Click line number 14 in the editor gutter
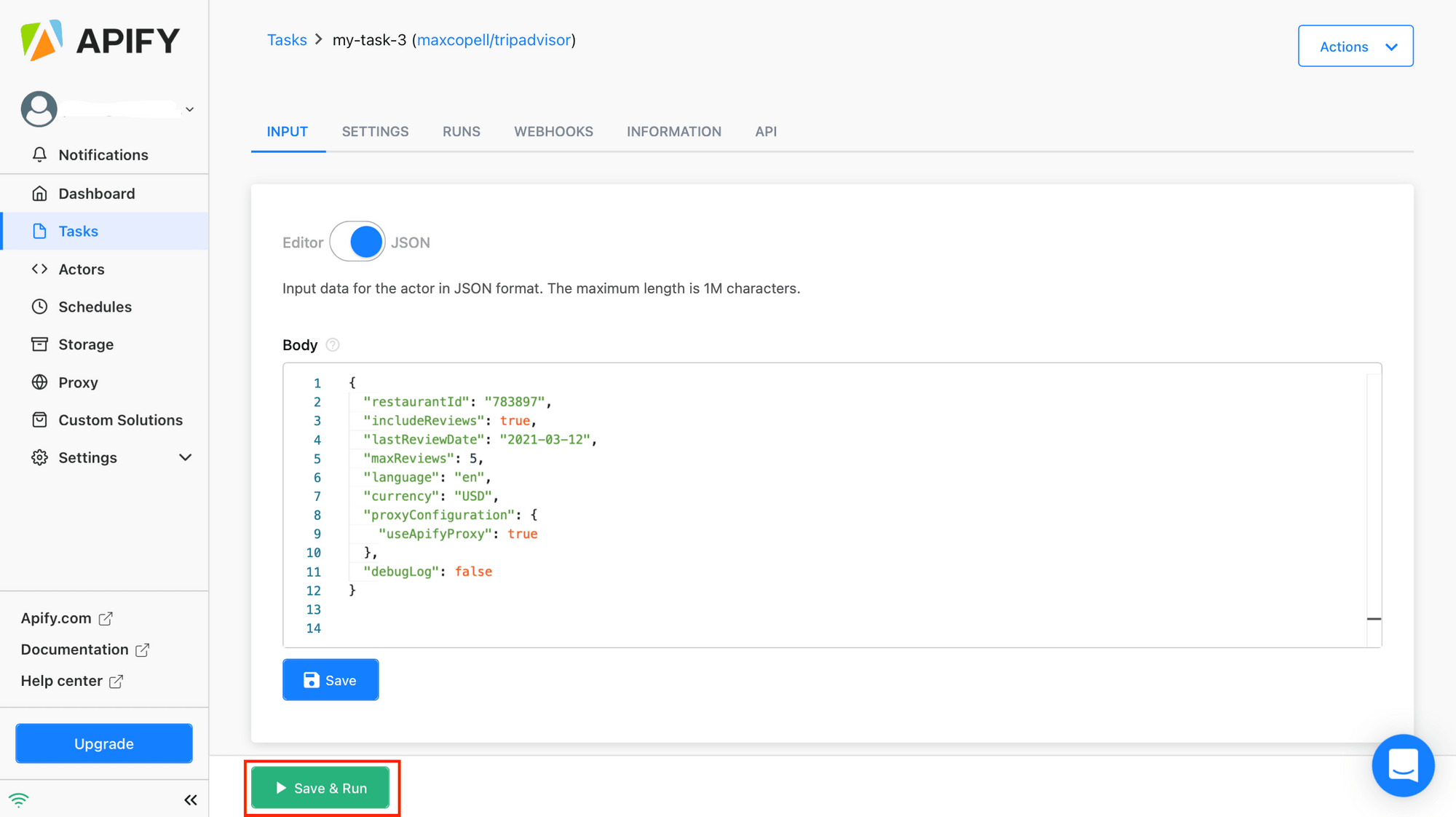Screen dimensions: 1456x817 [x=314, y=628]
